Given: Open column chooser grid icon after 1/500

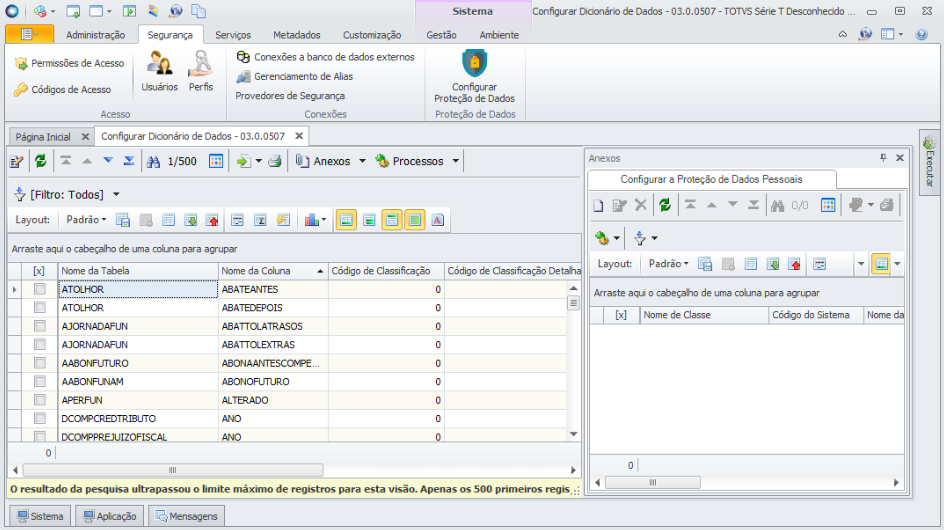Looking at the screenshot, I should click(216, 161).
